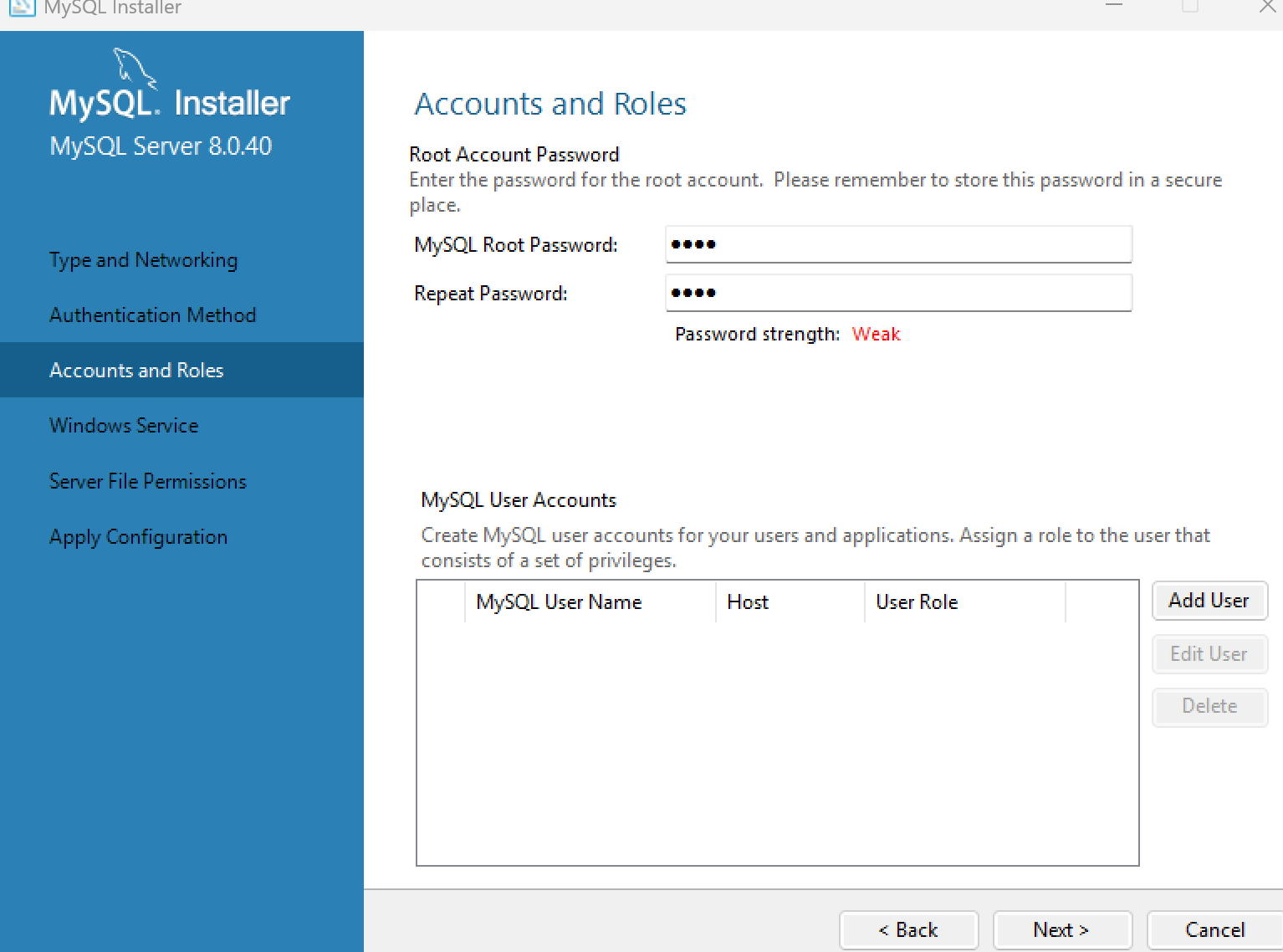
Task: Focus the MySQL Root Password field
Action: coord(898,244)
